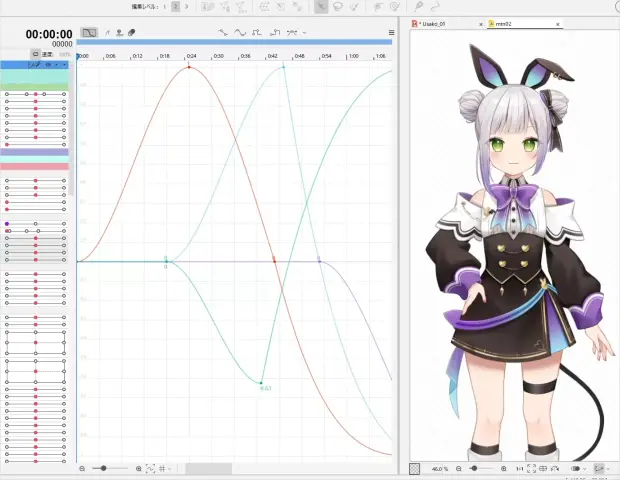Viewport: 620px width, 480px height.
Task: Close the Usako_01 tab
Action: click(481, 24)
